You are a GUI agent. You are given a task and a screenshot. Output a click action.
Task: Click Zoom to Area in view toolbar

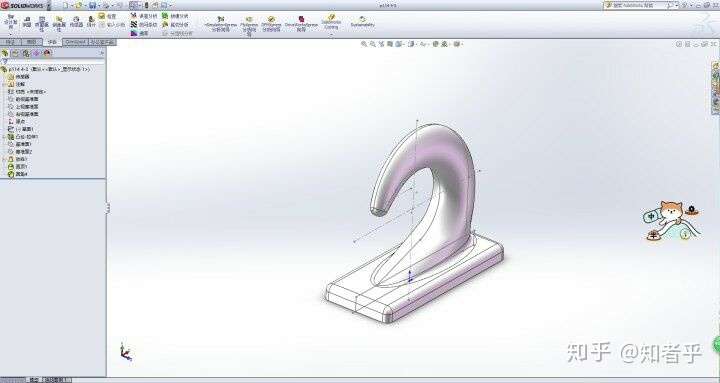click(x=372, y=44)
